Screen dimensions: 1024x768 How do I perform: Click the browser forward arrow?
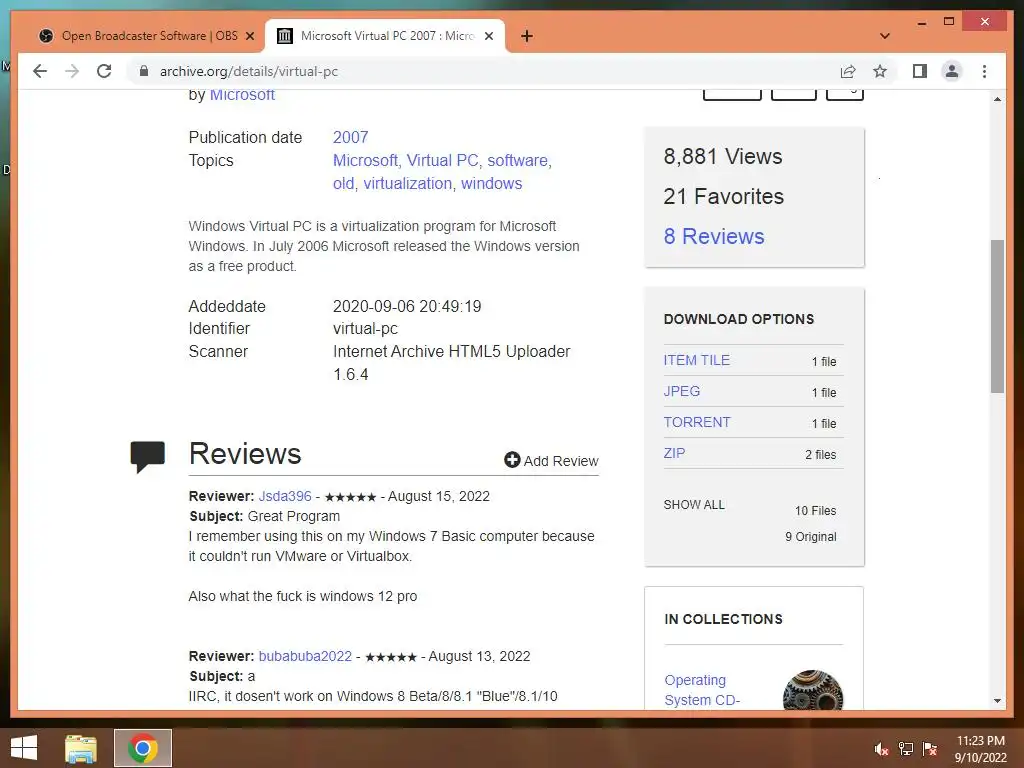click(72, 71)
